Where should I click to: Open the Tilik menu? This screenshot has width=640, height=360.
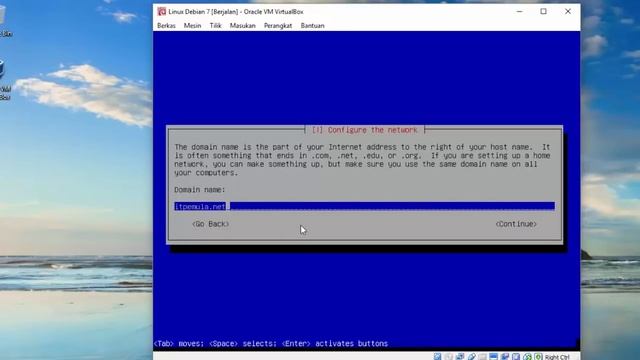(216, 26)
